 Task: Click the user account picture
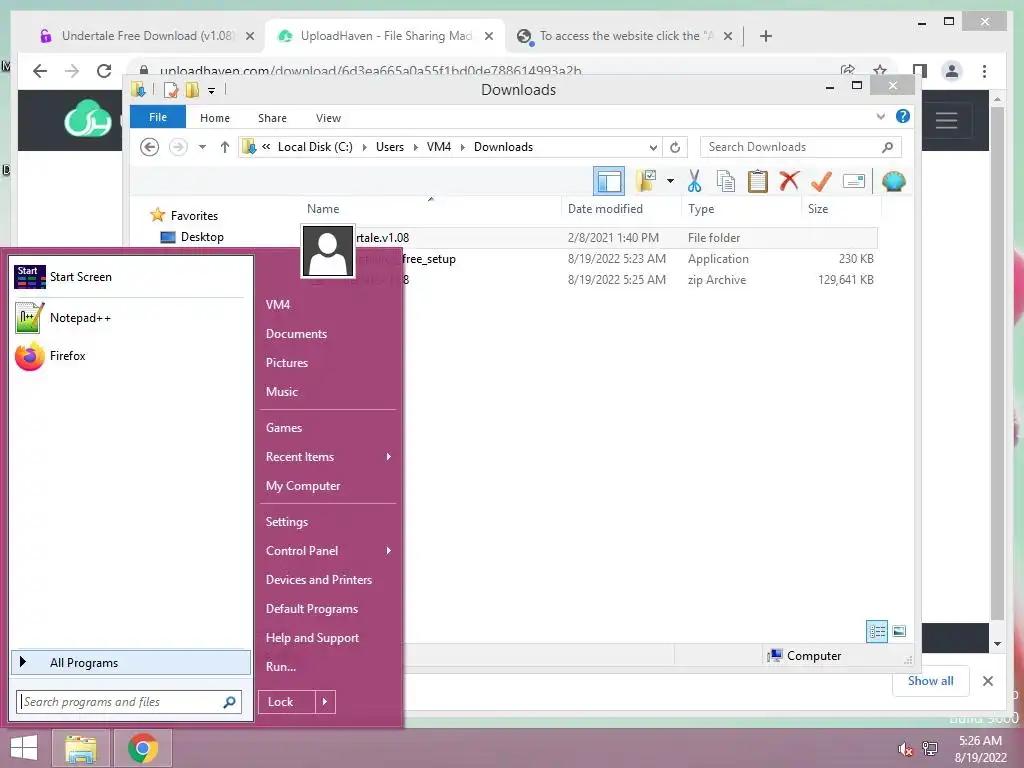coord(327,251)
